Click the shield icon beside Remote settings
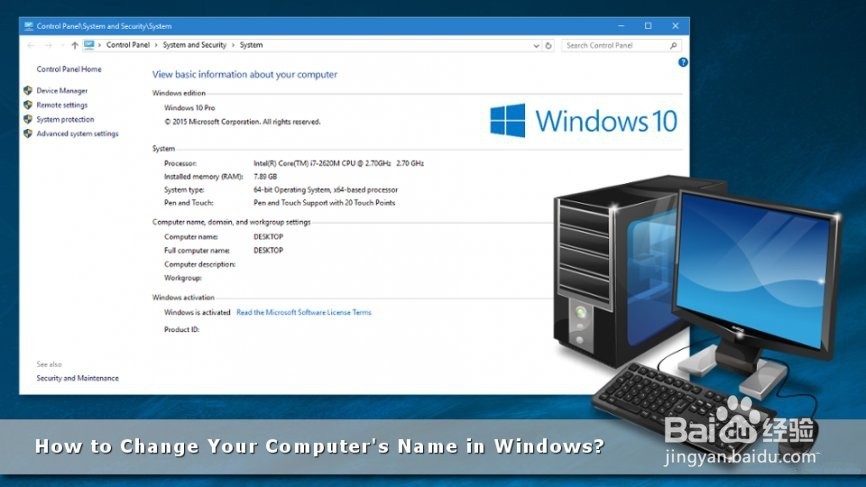 coord(28,105)
